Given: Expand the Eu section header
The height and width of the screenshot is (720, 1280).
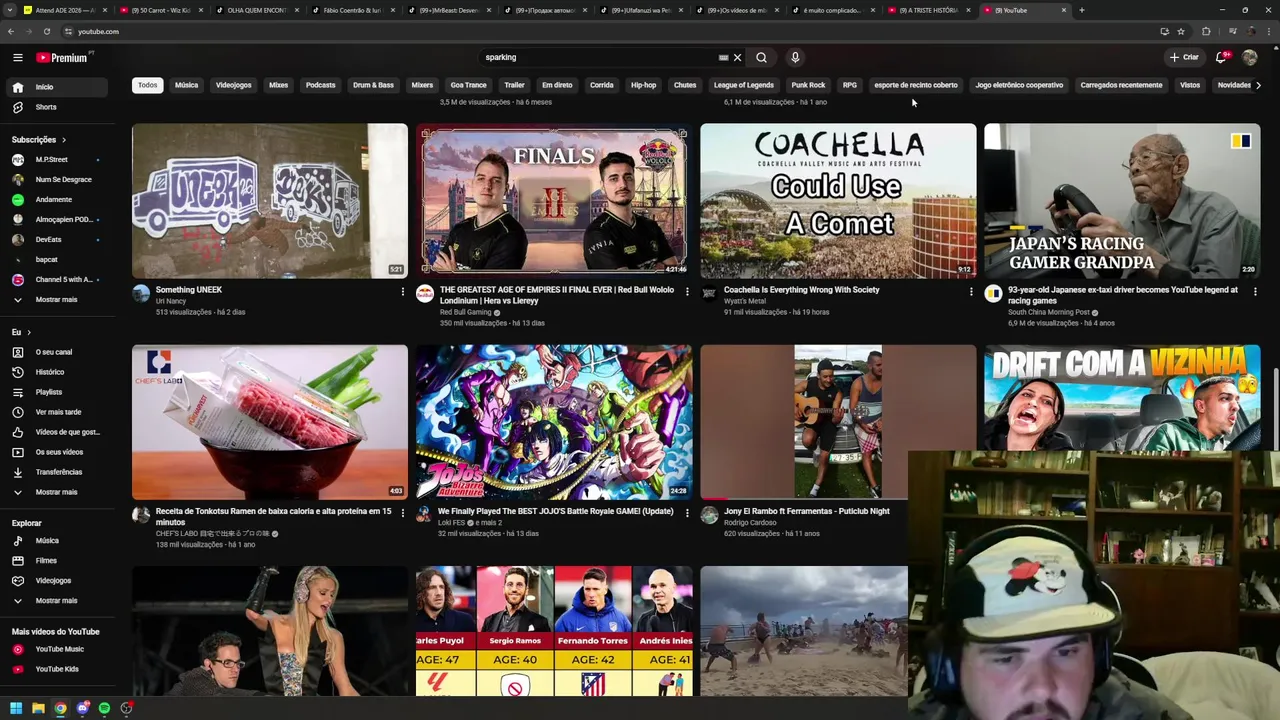Looking at the screenshot, I should click(21, 332).
